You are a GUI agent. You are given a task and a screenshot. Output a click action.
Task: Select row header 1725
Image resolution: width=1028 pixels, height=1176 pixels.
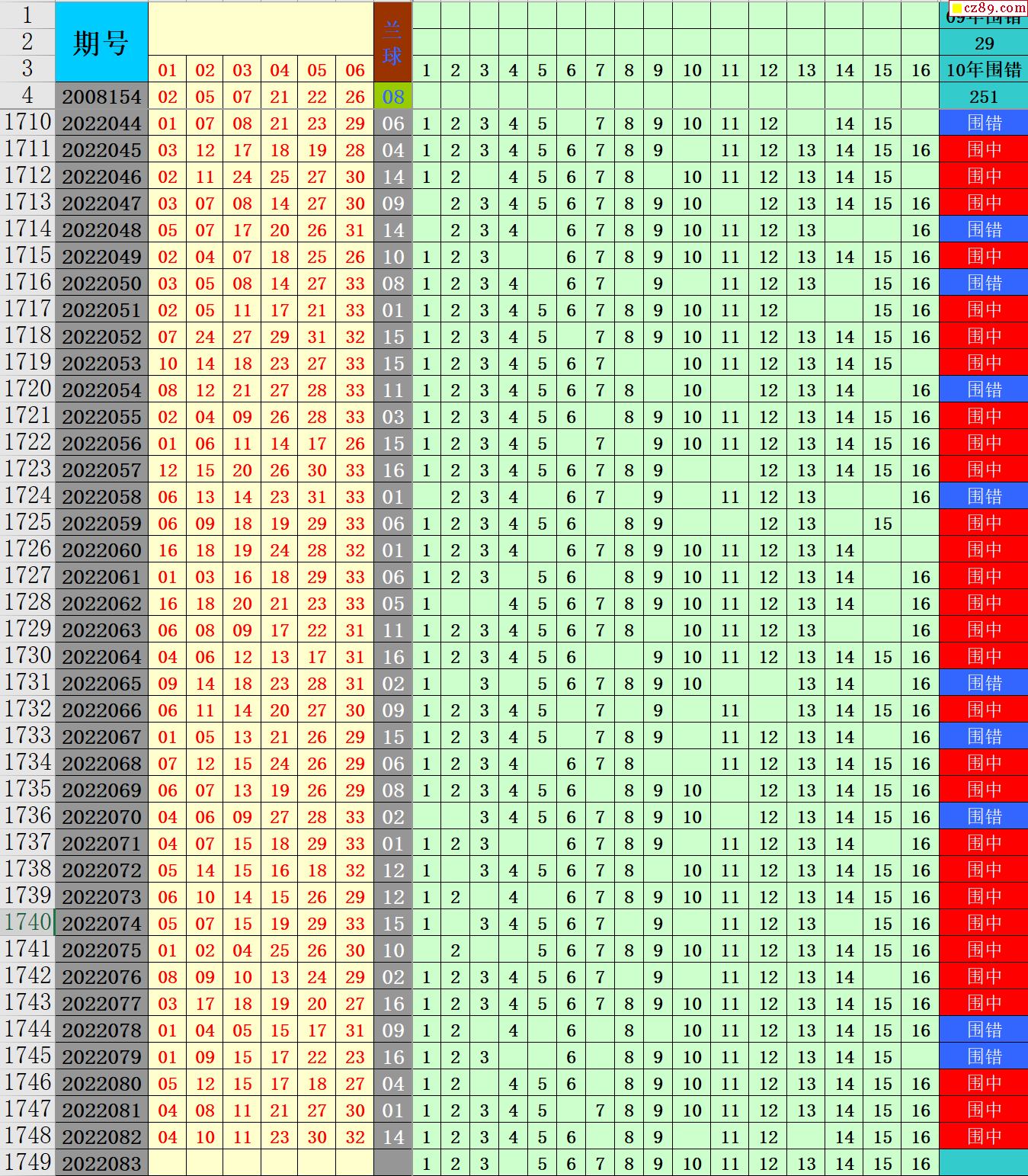(x=27, y=522)
